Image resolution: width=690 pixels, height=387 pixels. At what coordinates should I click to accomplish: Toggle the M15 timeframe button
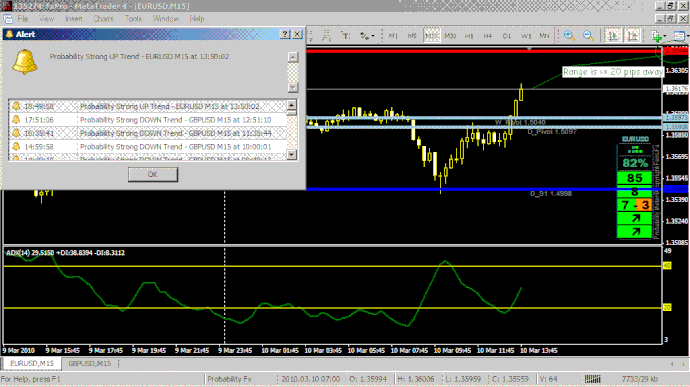pyautogui.click(x=431, y=36)
